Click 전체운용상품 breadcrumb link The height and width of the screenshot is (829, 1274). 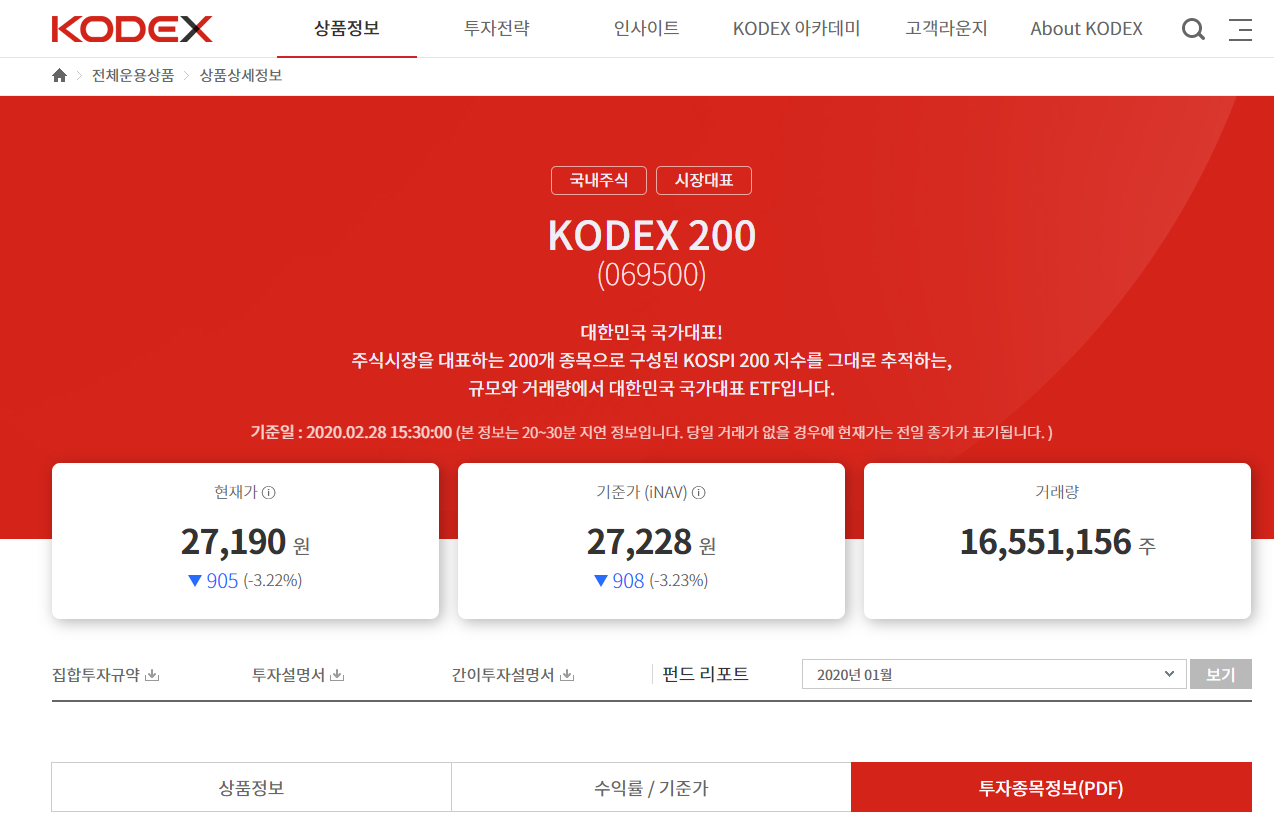tap(133, 75)
